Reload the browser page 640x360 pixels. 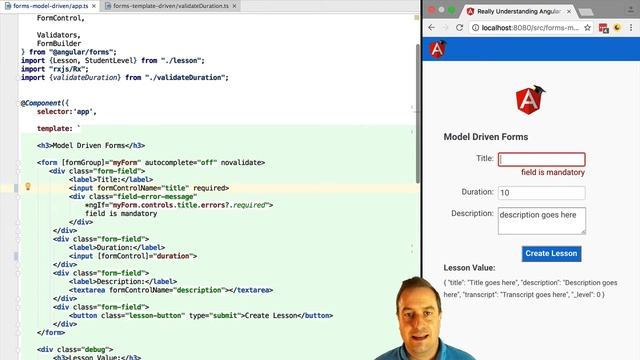(460, 28)
